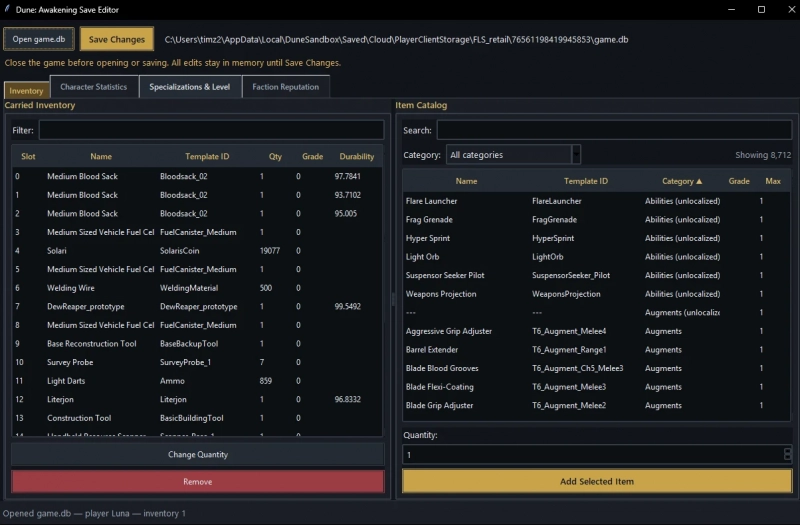Switch to the Inventory tab

(x=26, y=90)
